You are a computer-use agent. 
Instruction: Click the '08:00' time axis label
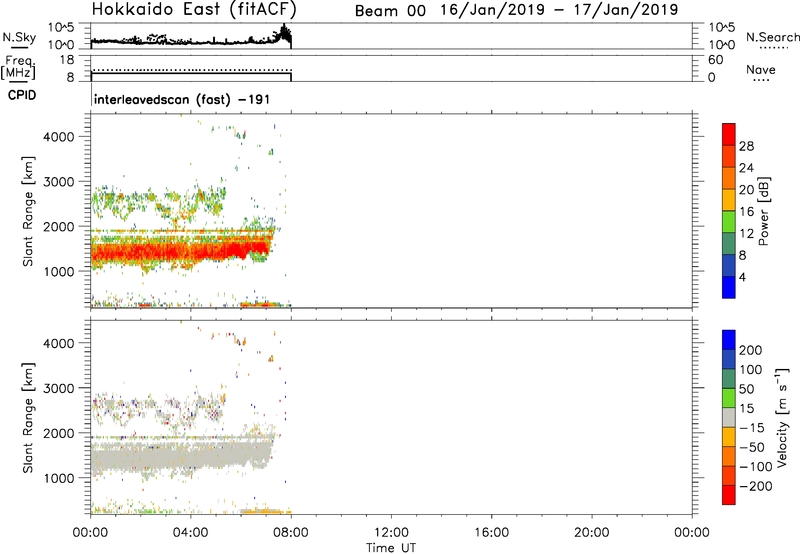tap(291, 533)
